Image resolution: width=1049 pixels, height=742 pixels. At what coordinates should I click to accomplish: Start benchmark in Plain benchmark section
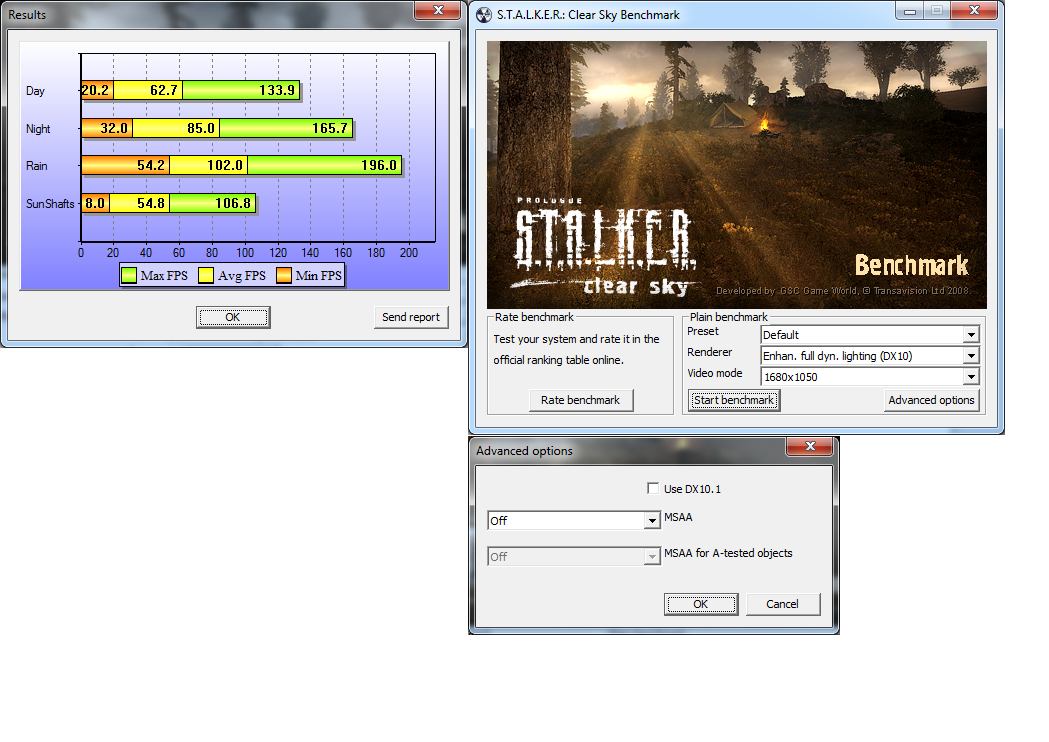[734, 400]
